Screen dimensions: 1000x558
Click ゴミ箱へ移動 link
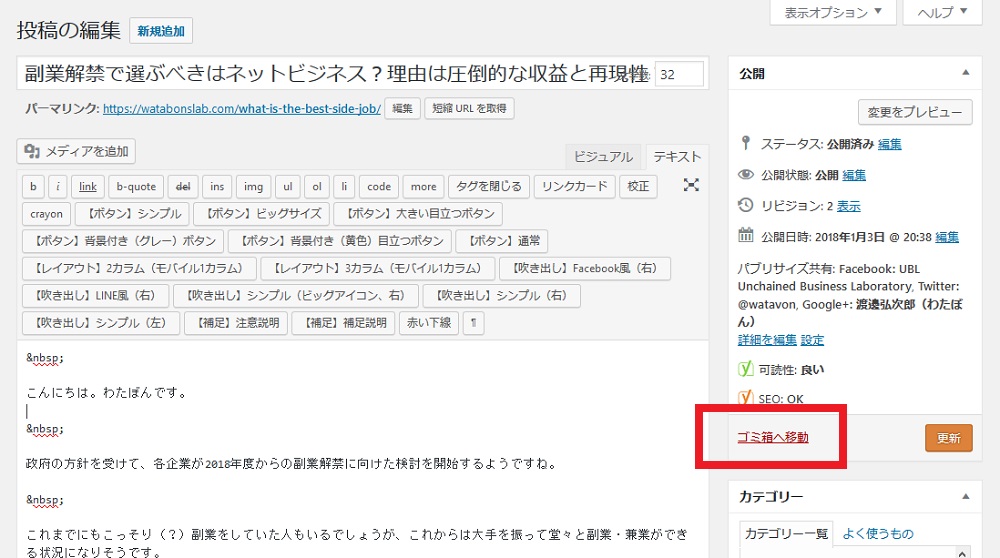pyautogui.click(x=773, y=437)
